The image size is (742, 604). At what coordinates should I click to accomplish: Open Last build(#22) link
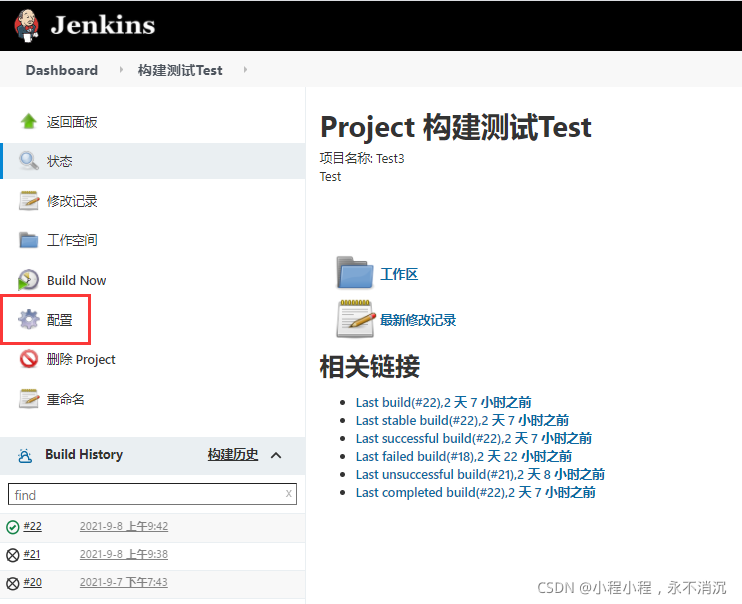coord(443,402)
